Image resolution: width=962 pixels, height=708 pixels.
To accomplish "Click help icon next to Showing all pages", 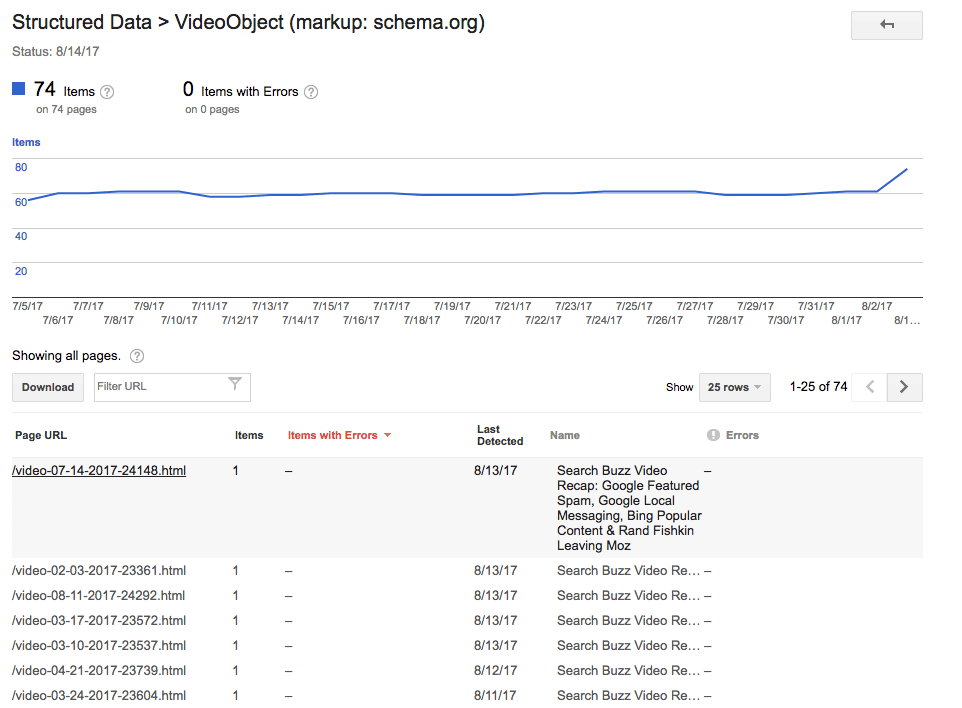I will pos(137,356).
